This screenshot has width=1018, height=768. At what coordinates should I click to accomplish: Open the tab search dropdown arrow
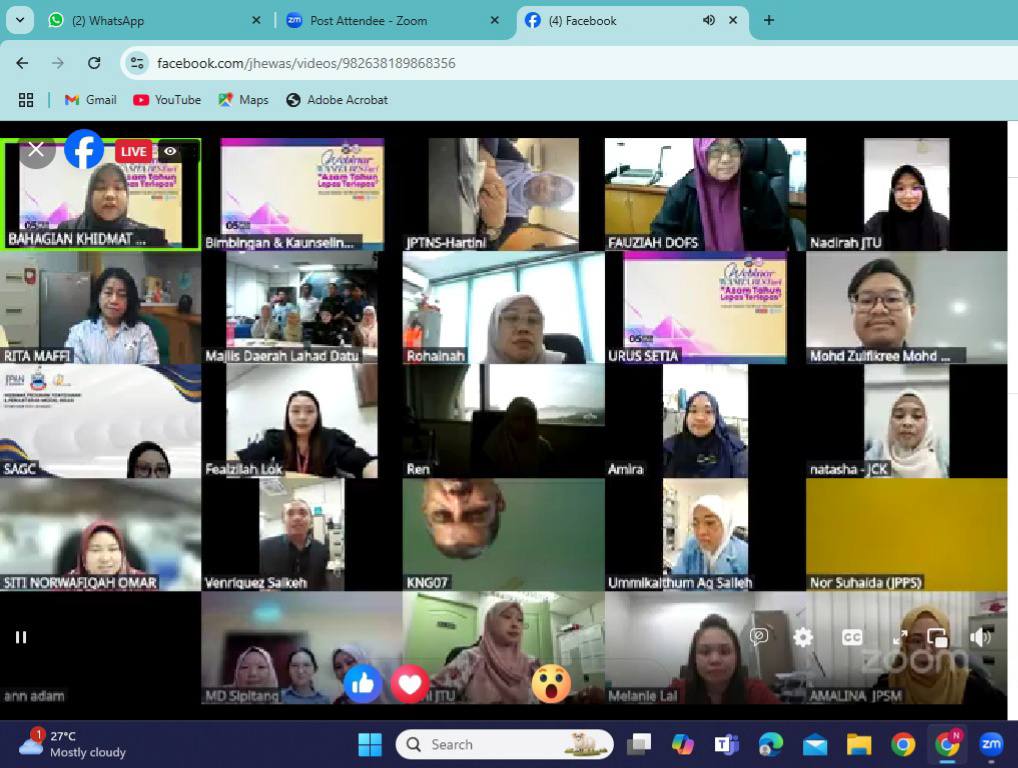[19, 20]
